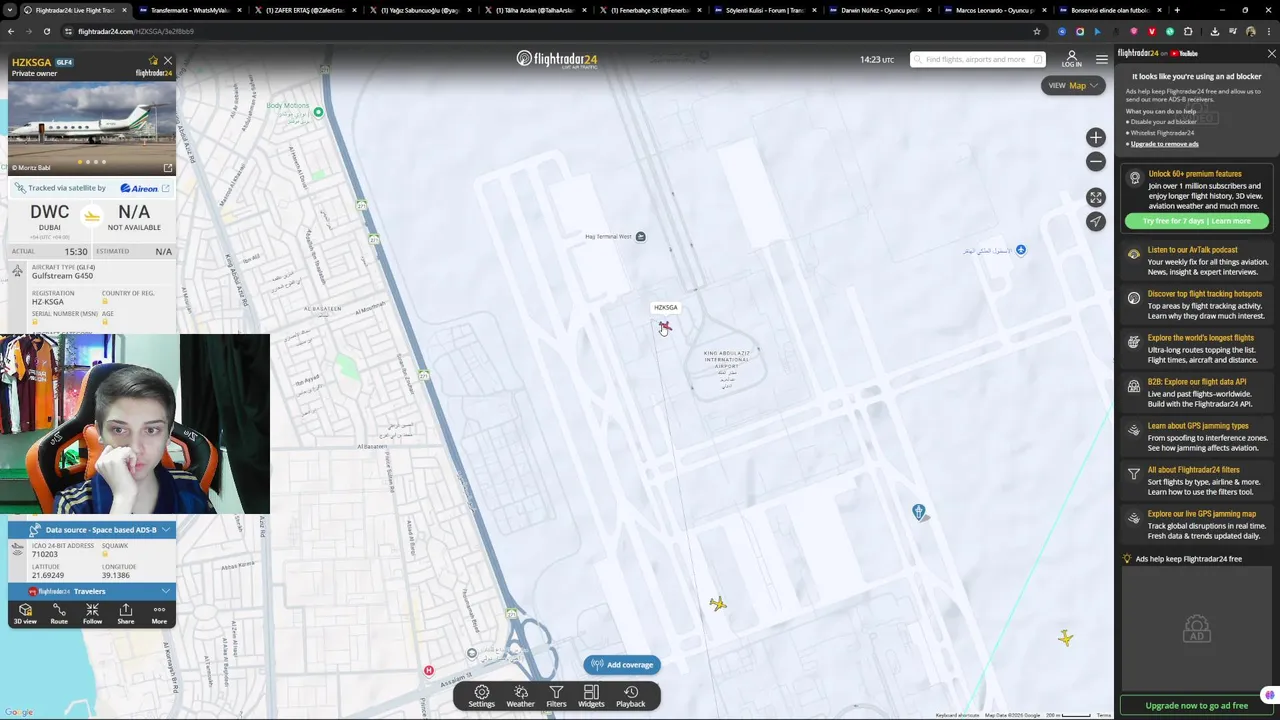
Task: Open Upgrade to remove ads link
Action: (x=1164, y=144)
